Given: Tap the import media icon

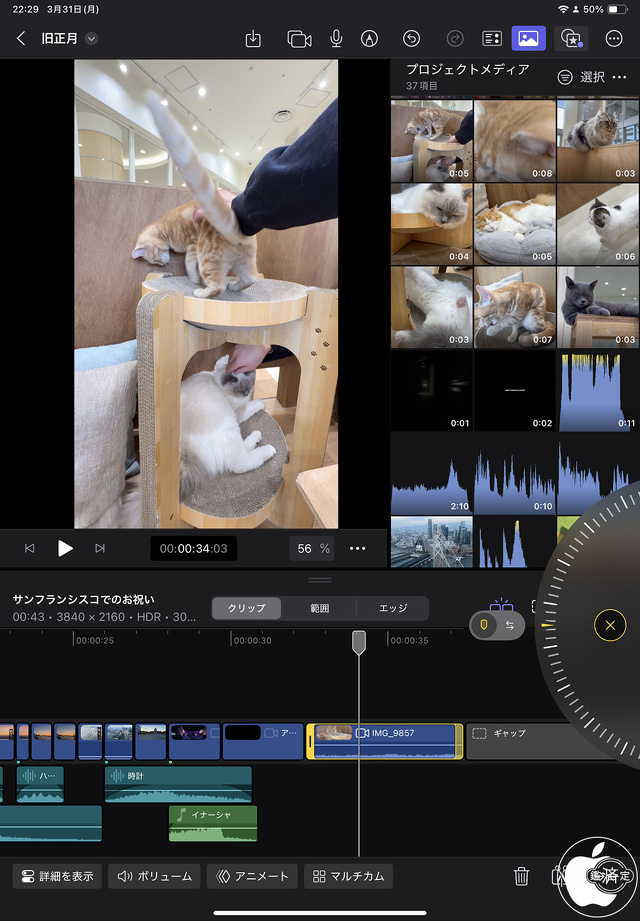Looking at the screenshot, I should click(x=253, y=39).
